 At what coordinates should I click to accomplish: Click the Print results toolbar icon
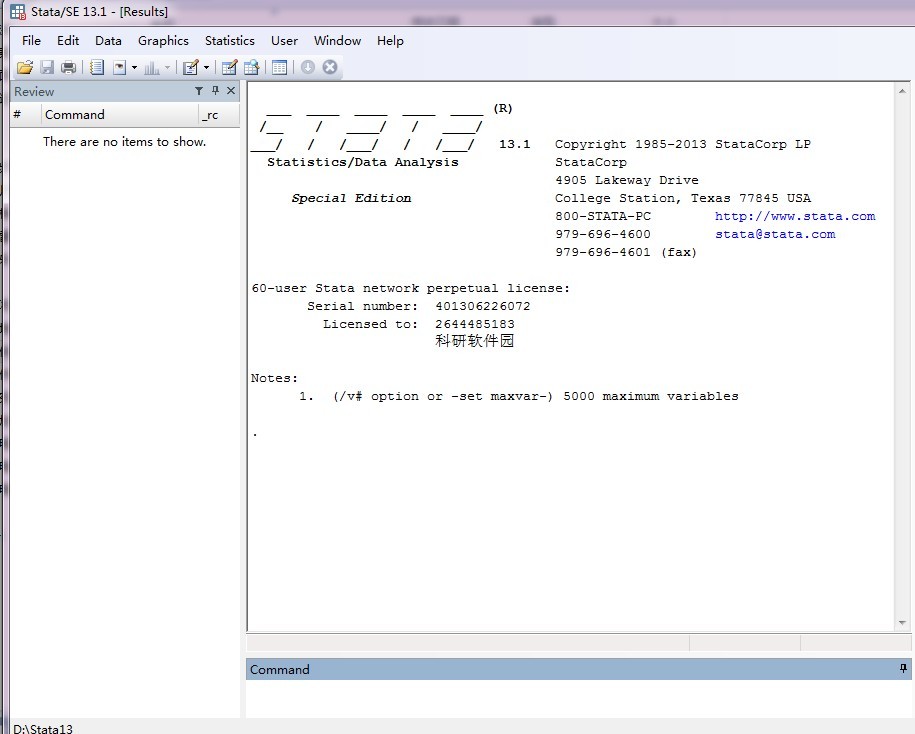pyautogui.click(x=68, y=67)
